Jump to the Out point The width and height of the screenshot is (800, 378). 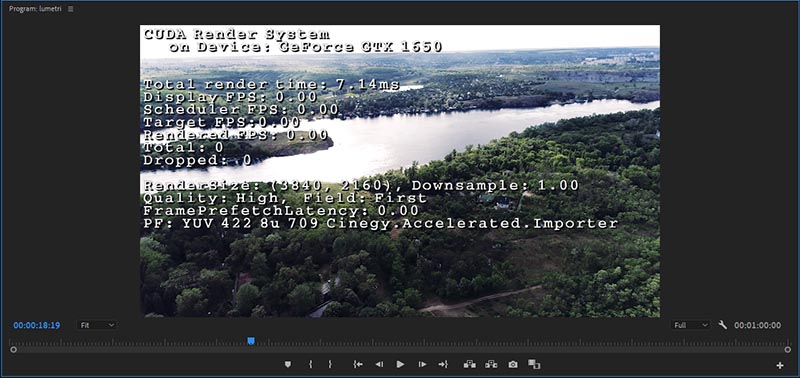[x=443, y=364]
